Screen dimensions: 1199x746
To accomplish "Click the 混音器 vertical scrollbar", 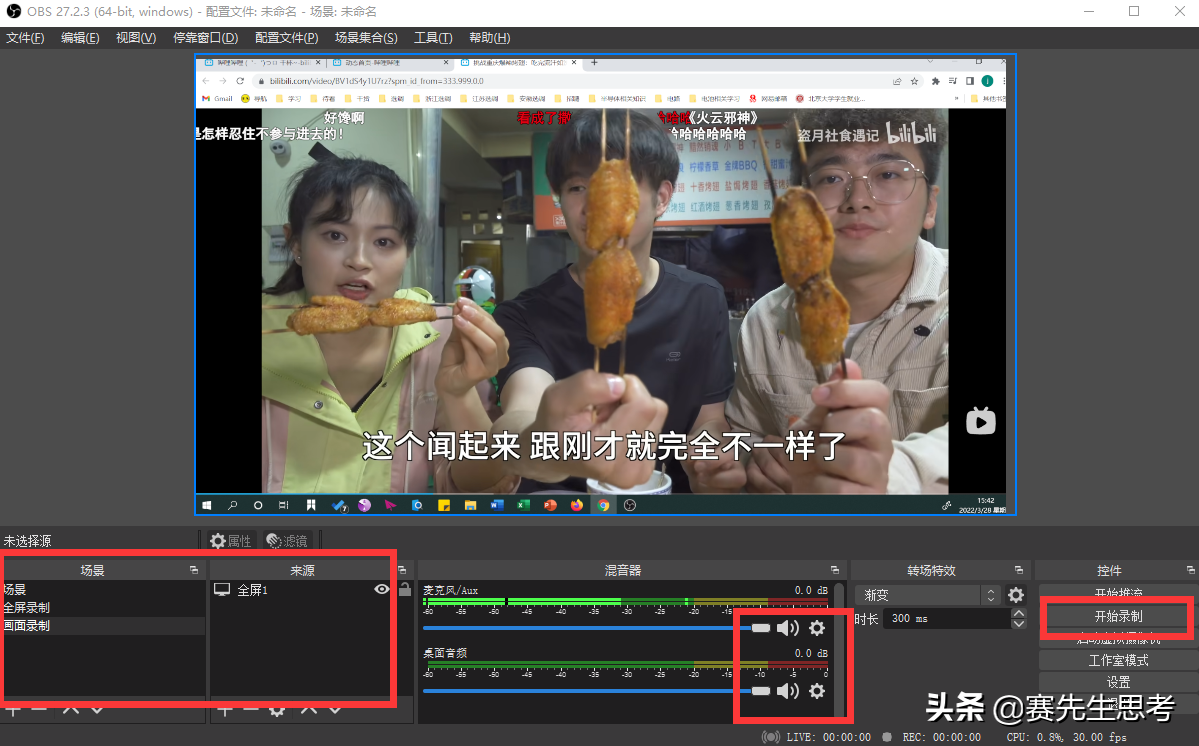I will (x=840, y=650).
